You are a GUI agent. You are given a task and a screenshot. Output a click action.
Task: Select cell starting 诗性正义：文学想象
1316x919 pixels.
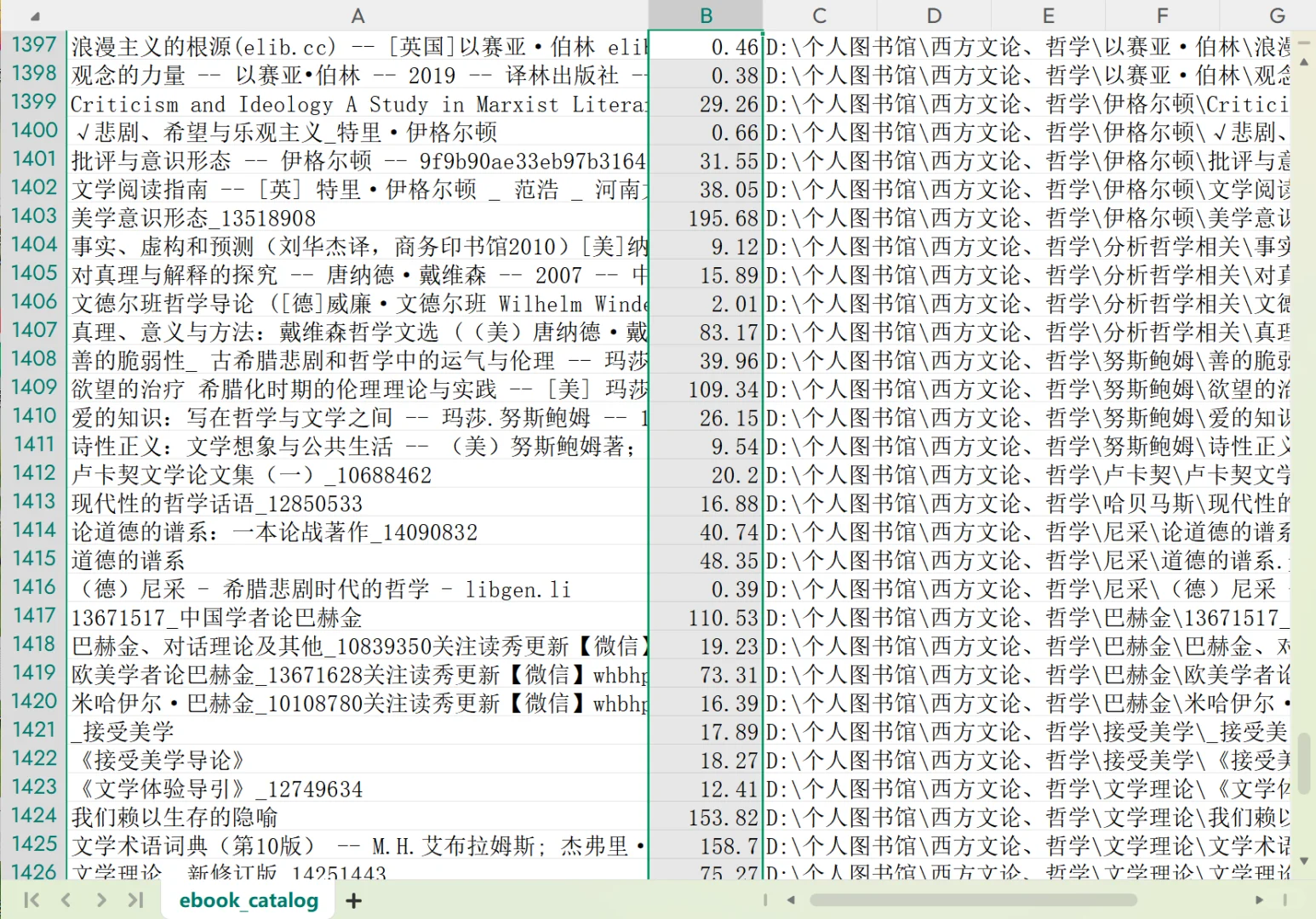tap(358, 446)
